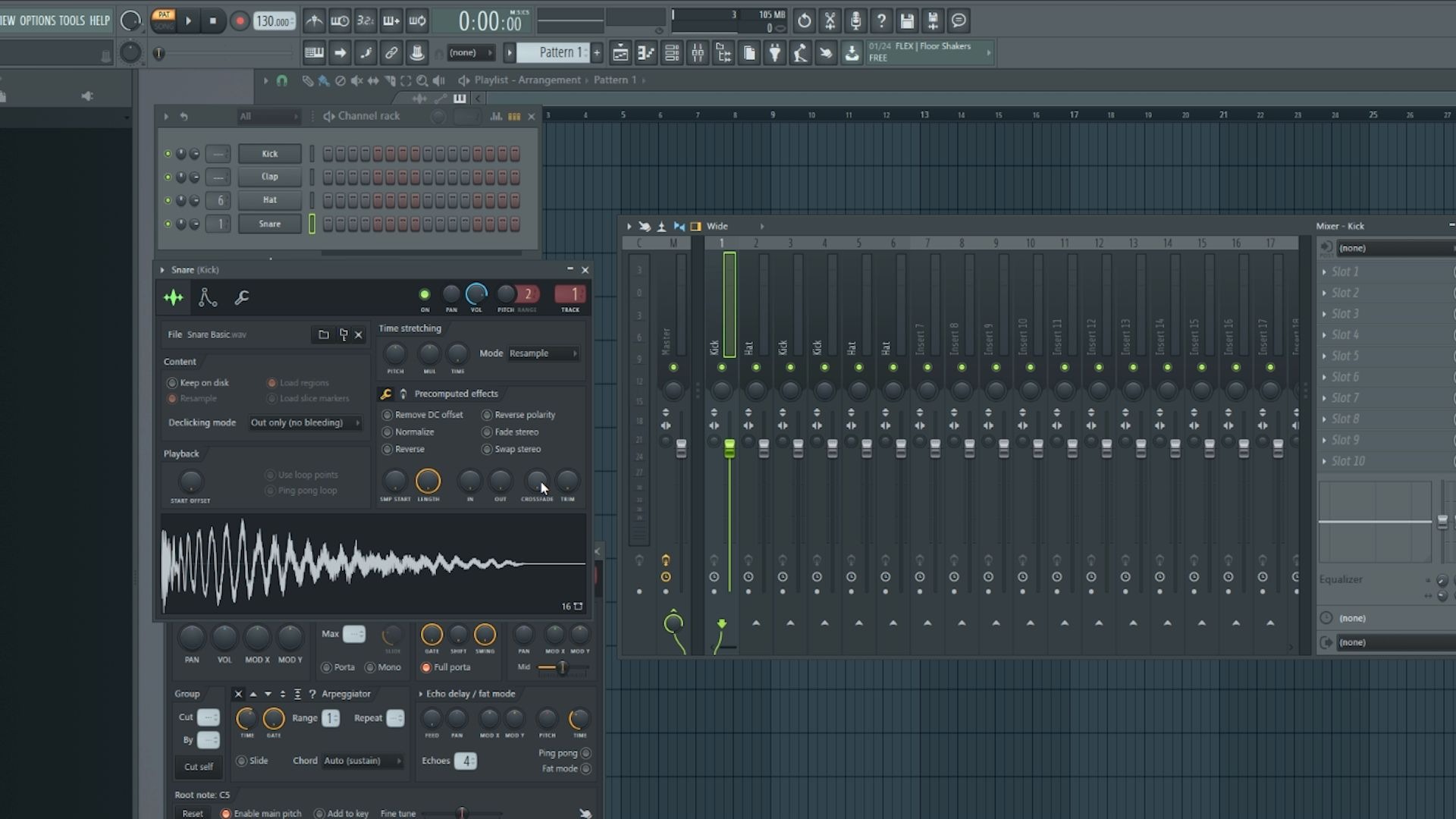The height and width of the screenshot is (819, 1456).
Task: Open the Help menu
Action: point(99,20)
